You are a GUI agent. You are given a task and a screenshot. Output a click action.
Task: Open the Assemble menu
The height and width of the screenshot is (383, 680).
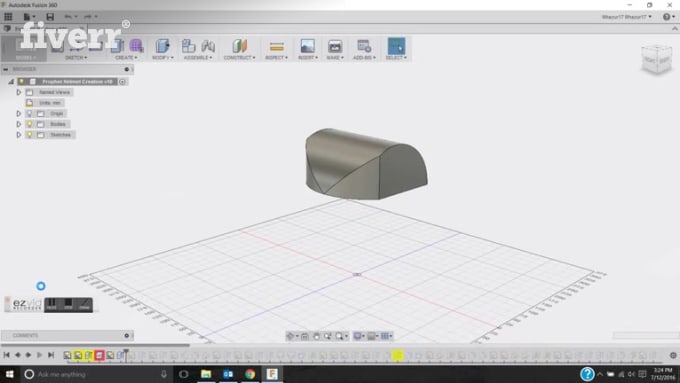[198, 57]
